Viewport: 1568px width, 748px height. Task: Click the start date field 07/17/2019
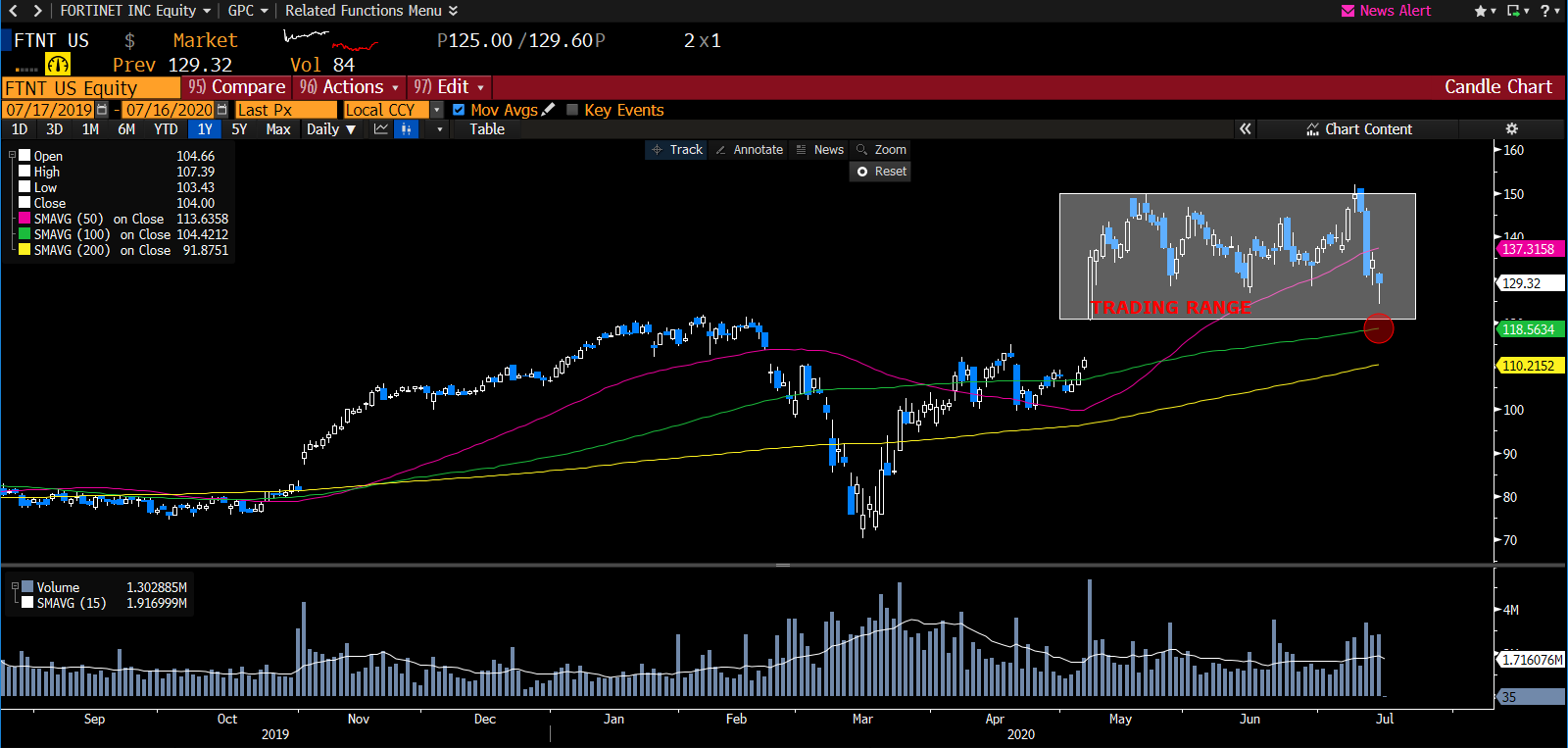point(49,110)
